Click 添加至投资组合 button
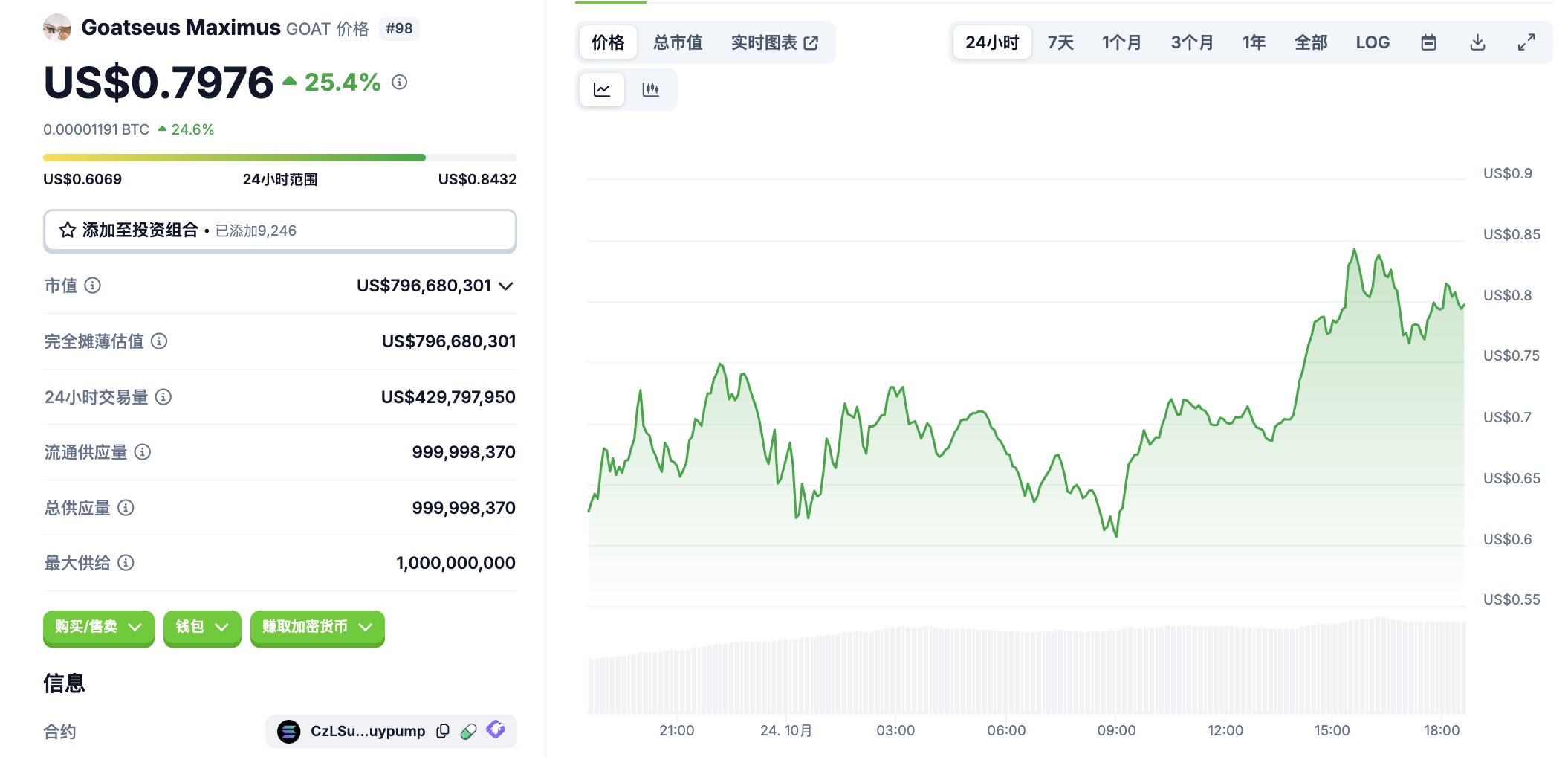The height and width of the screenshot is (757, 1568). tap(279, 231)
